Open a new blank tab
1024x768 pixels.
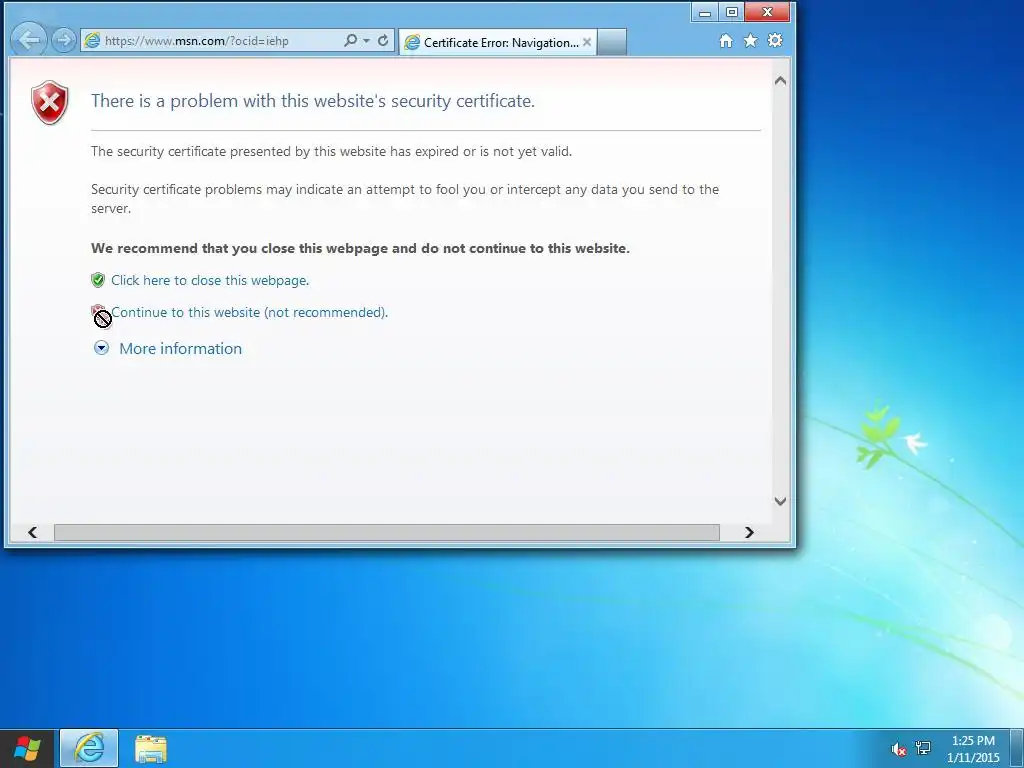[612, 42]
